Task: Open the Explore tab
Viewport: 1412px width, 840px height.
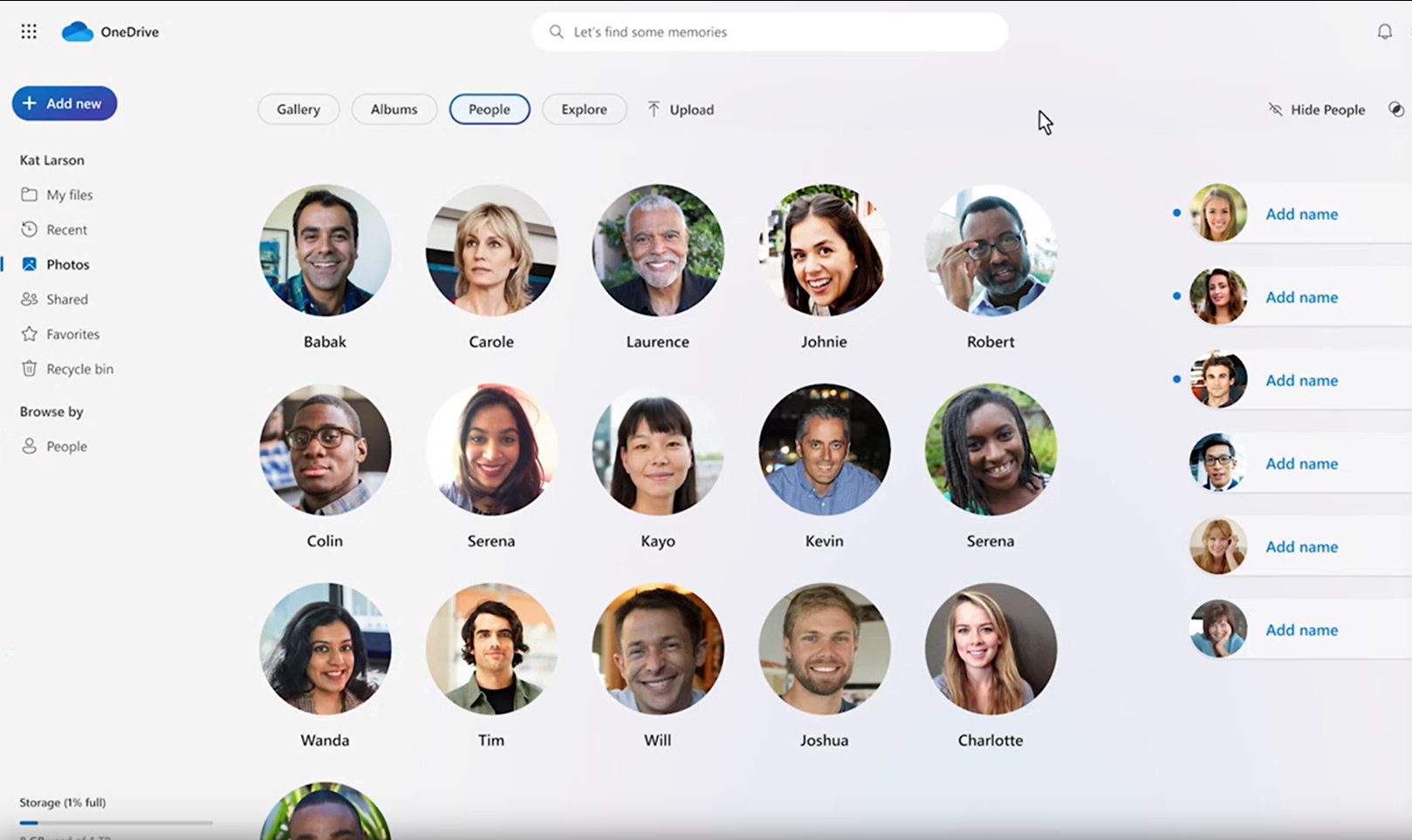Action: (x=584, y=109)
